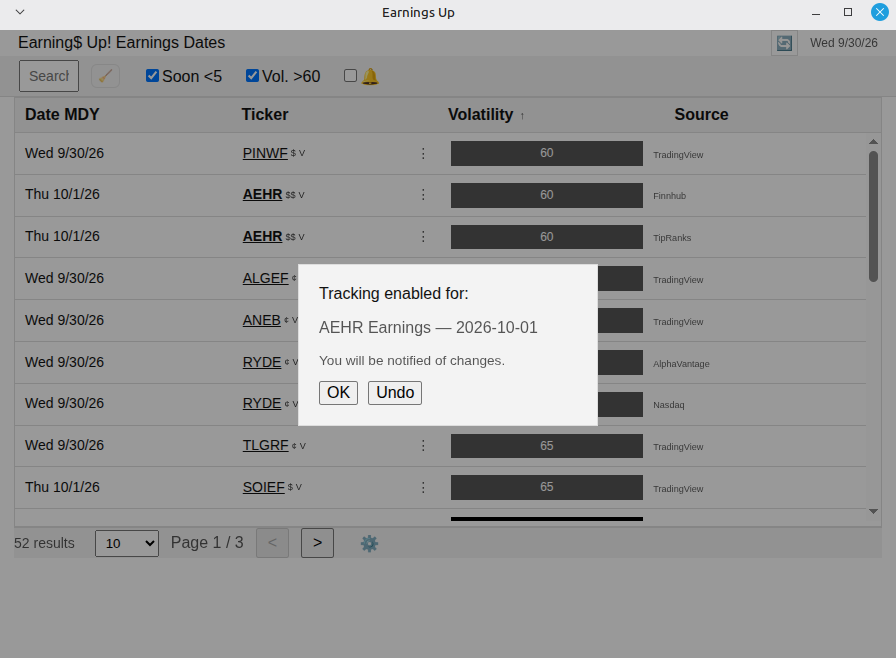Click the 'Page 1 / 3' indicator
The width and height of the screenshot is (896, 658).
[x=207, y=543]
